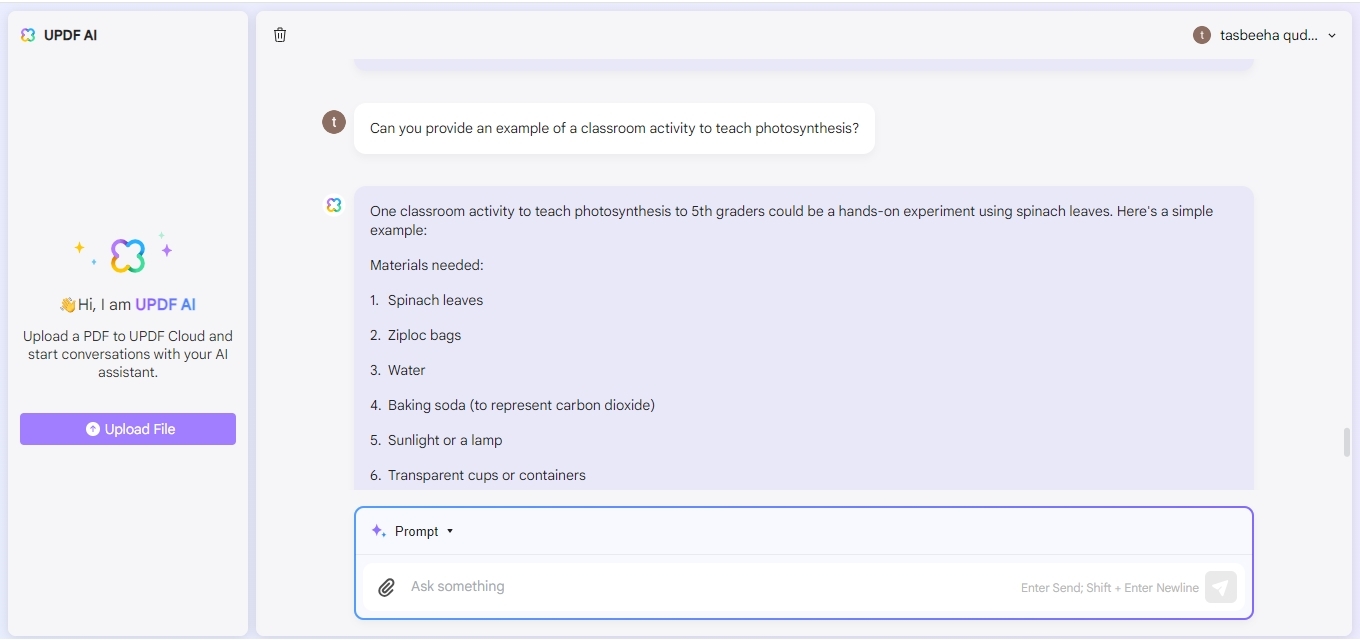Image resolution: width=1360 pixels, height=640 pixels.
Task: Click the UPDF AI avatar next to the response
Action: (334, 205)
